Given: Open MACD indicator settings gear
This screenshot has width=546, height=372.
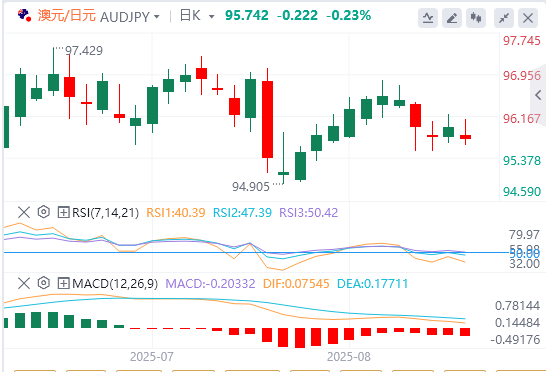Looking at the screenshot, I should coord(44,283).
